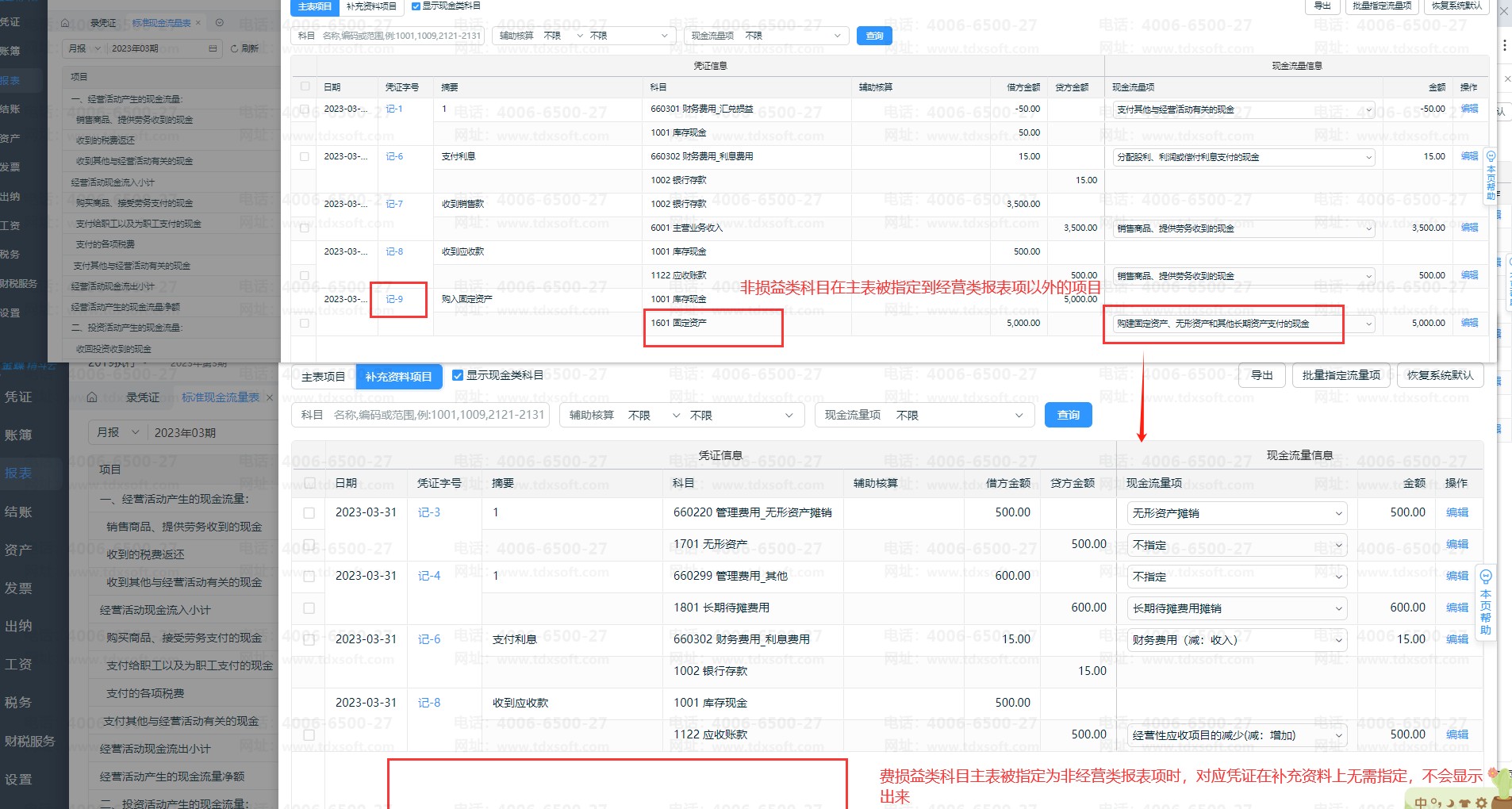Click the 刷新 refresh icon
Image resolution: width=1512 pixels, height=809 pixels.
235,48
